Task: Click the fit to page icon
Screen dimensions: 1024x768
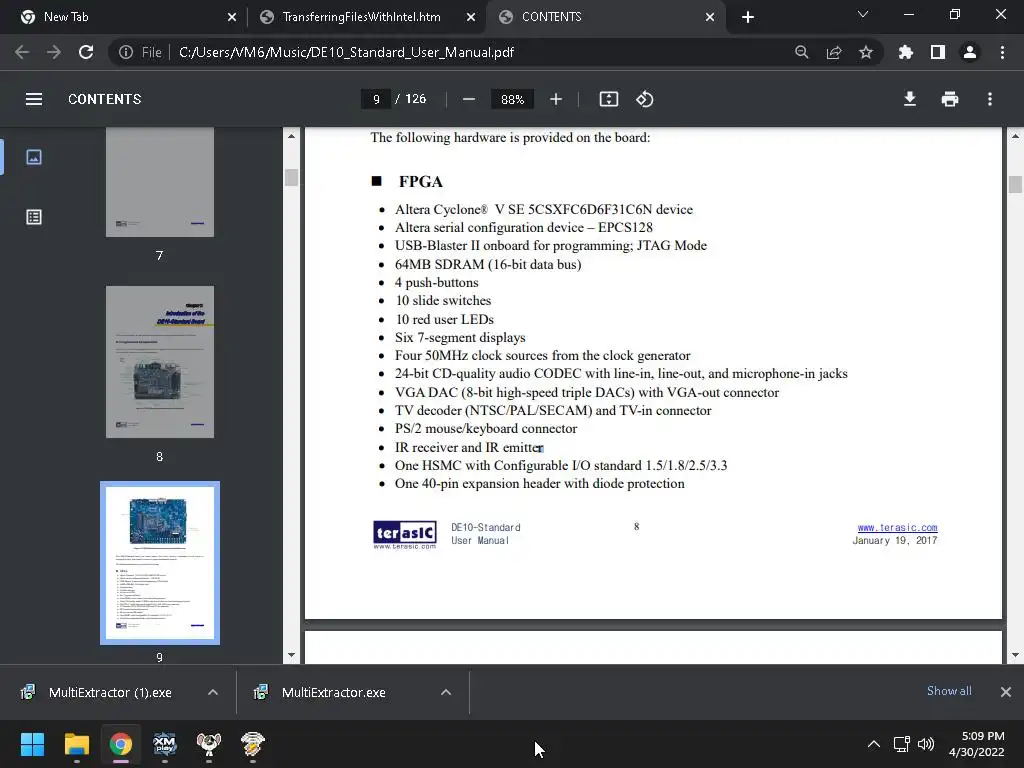Action: (x=609, y=99)
